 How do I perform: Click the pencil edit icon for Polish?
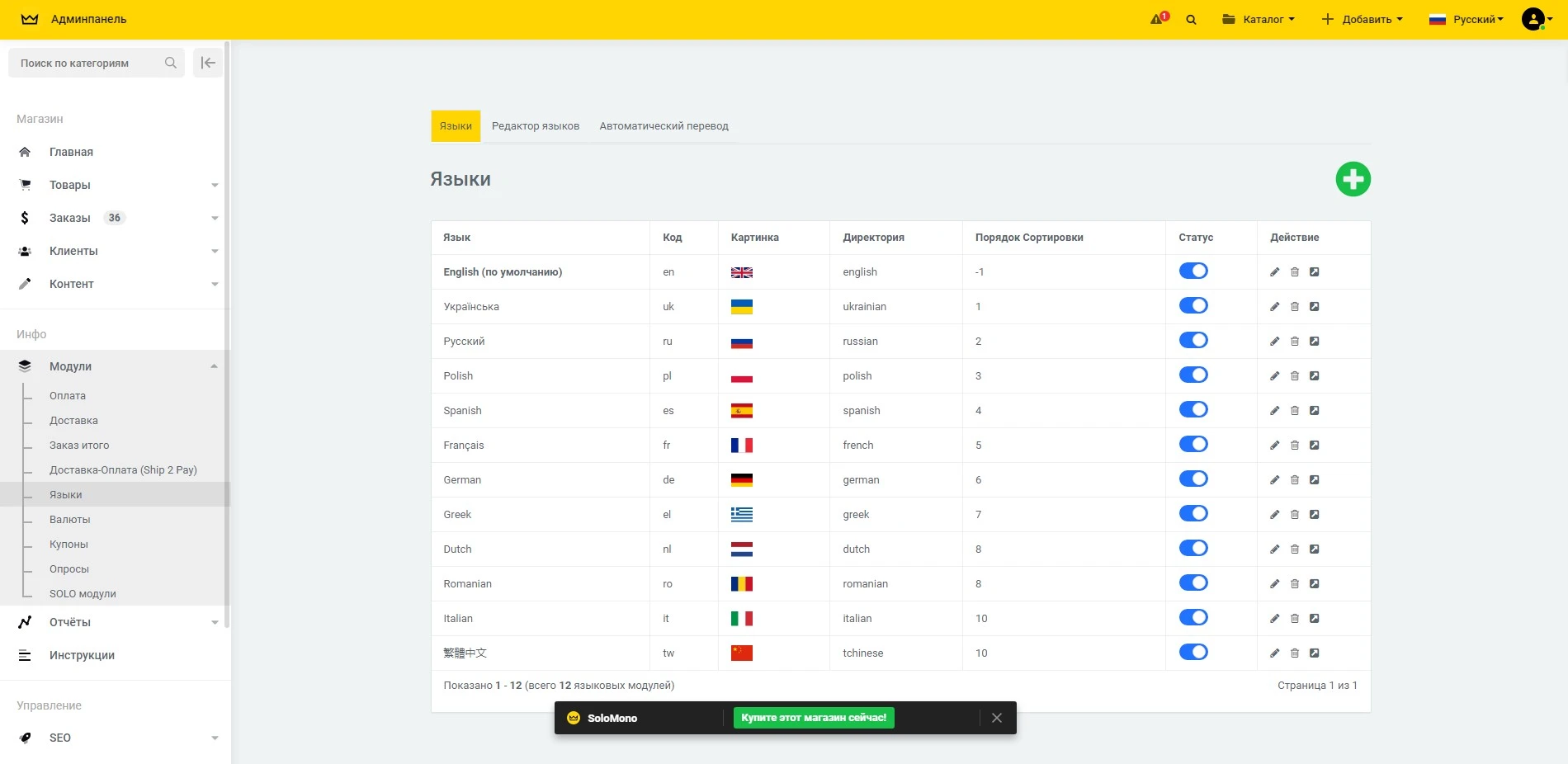(x=1274, y=376)
